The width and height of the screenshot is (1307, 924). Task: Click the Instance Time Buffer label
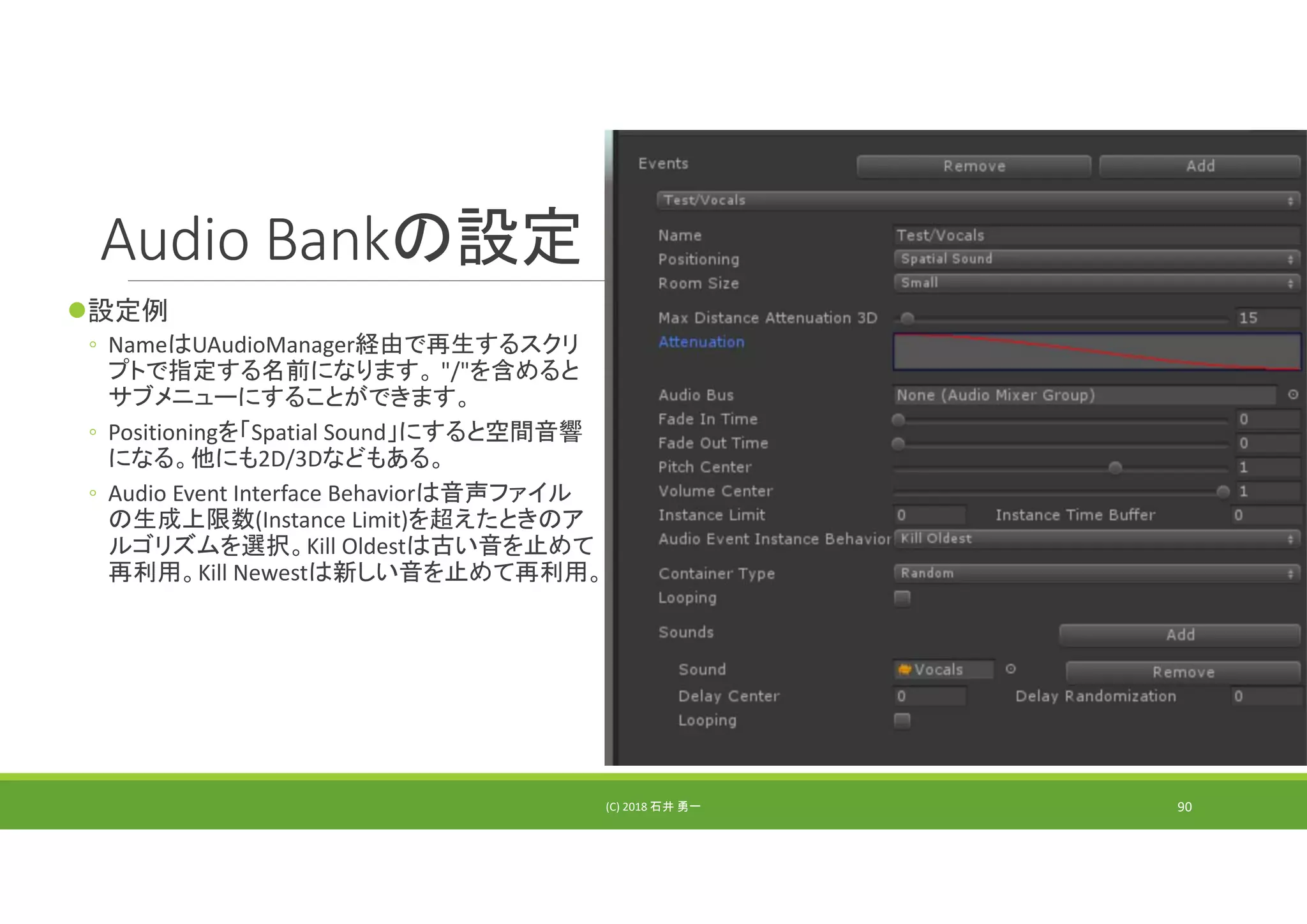click(1075, 515)
